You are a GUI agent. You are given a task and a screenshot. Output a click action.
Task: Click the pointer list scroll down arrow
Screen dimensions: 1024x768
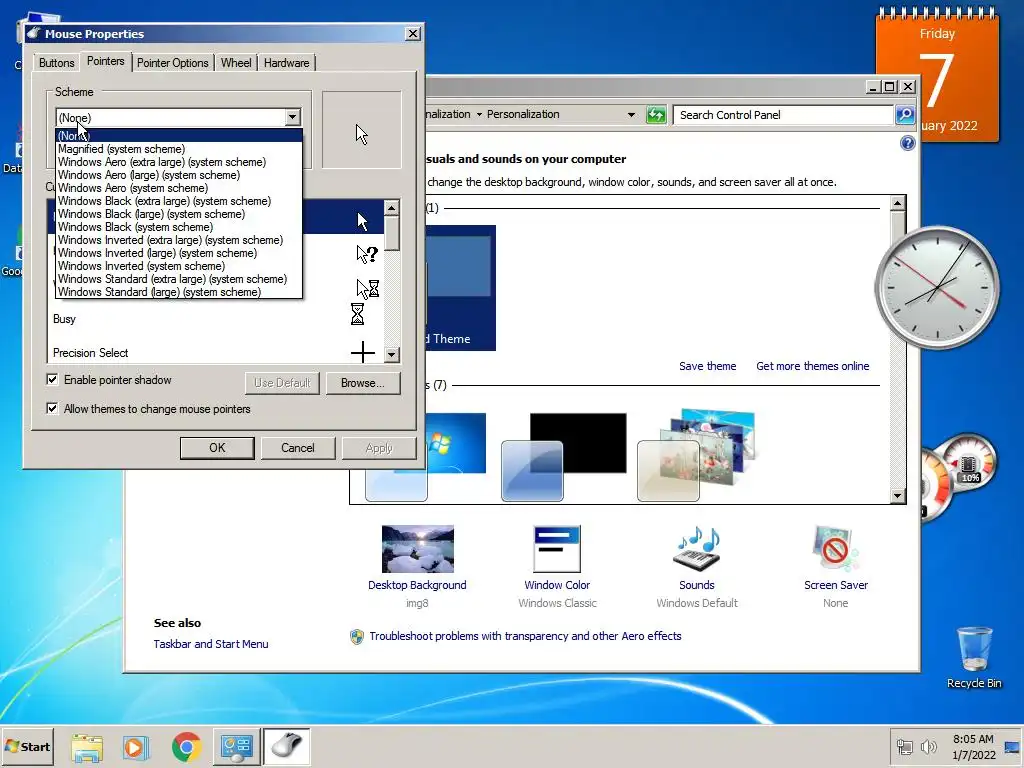coord(391,355)
